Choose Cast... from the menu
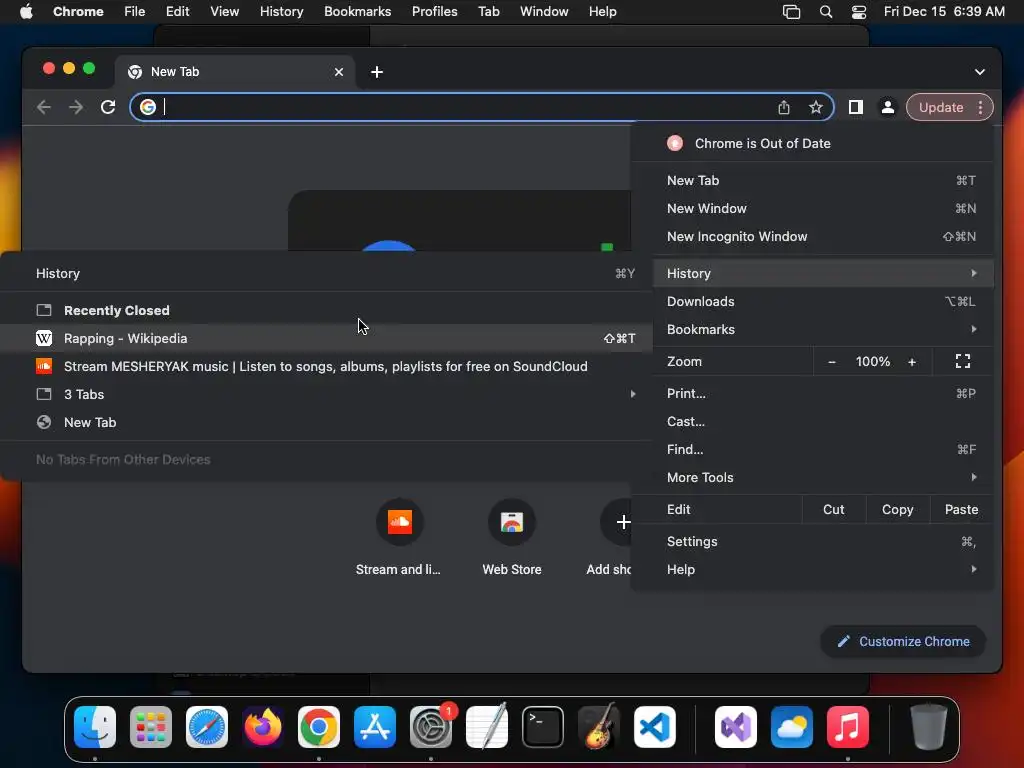Screen dimensions: 1024x768 pyautogui.click(x=822, y=421)
